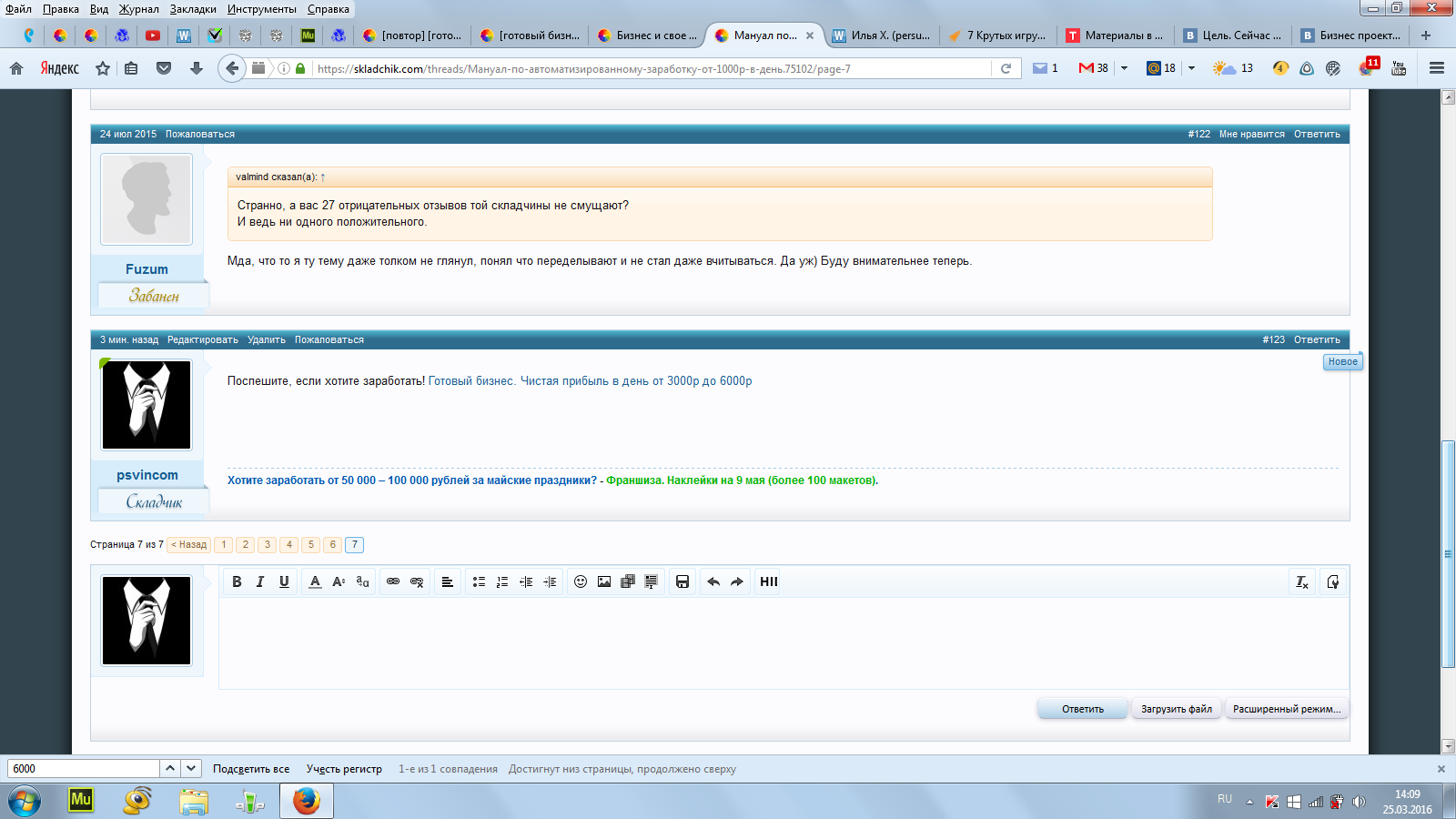This screenshot has width=1456, height=819.
Task: Toggle 'Подсветить все' in find bar
Action: [x=251, y=769]
